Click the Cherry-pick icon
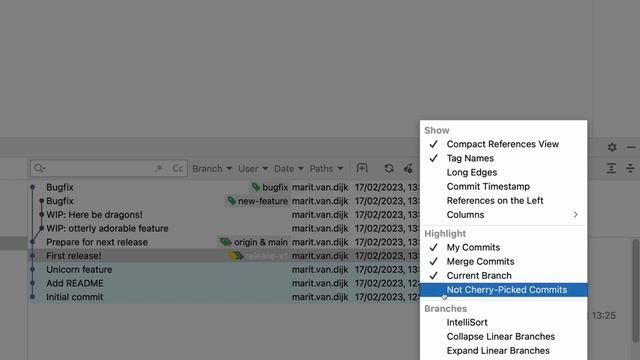The width and height of the screenshot is (640, 360). [408, 168]
